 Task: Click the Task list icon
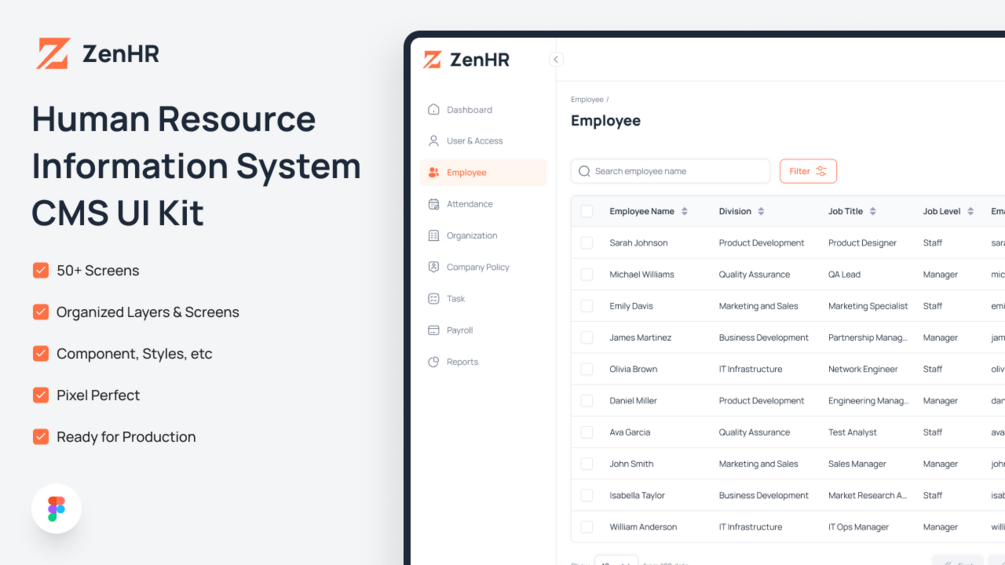(x=433, y=299)
